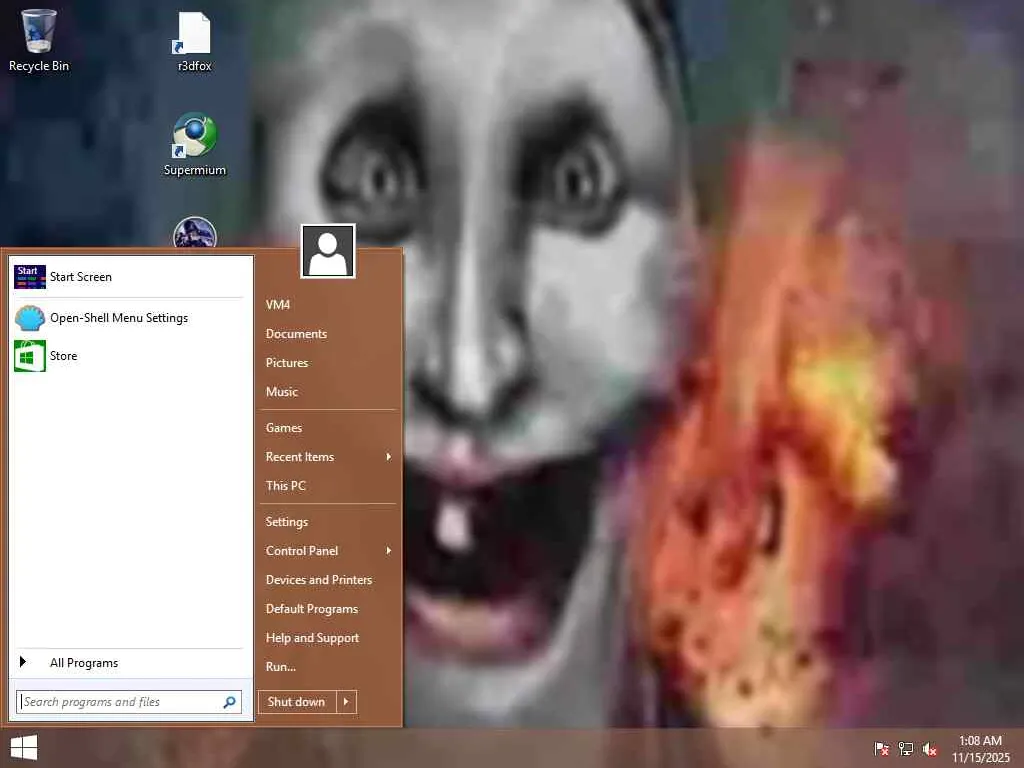Open the r3dfox desktop shortcut
The height and width of the screenshot is (768, 1024).
pos(194,40)
